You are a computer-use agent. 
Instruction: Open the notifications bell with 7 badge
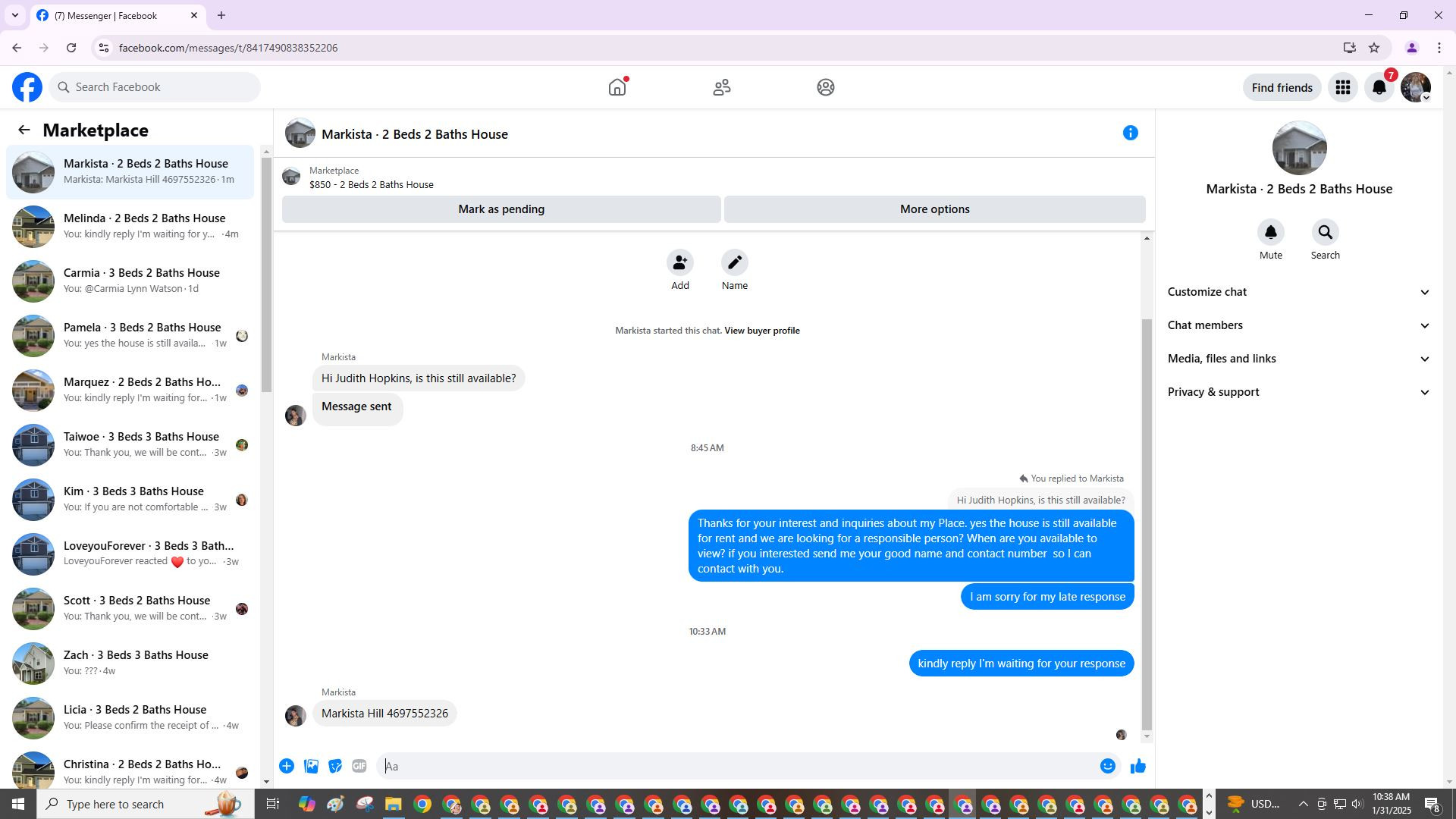click(1379, 87)
